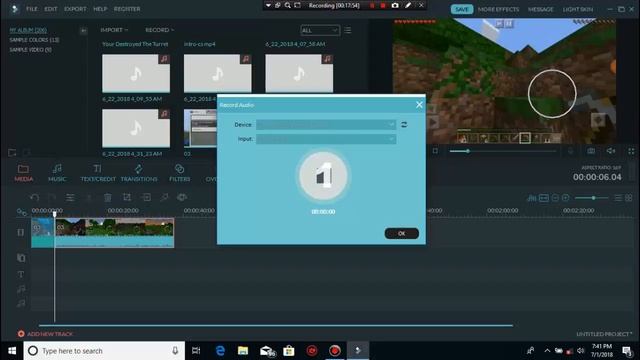Click the timeline zoom slider

point(591,198)
